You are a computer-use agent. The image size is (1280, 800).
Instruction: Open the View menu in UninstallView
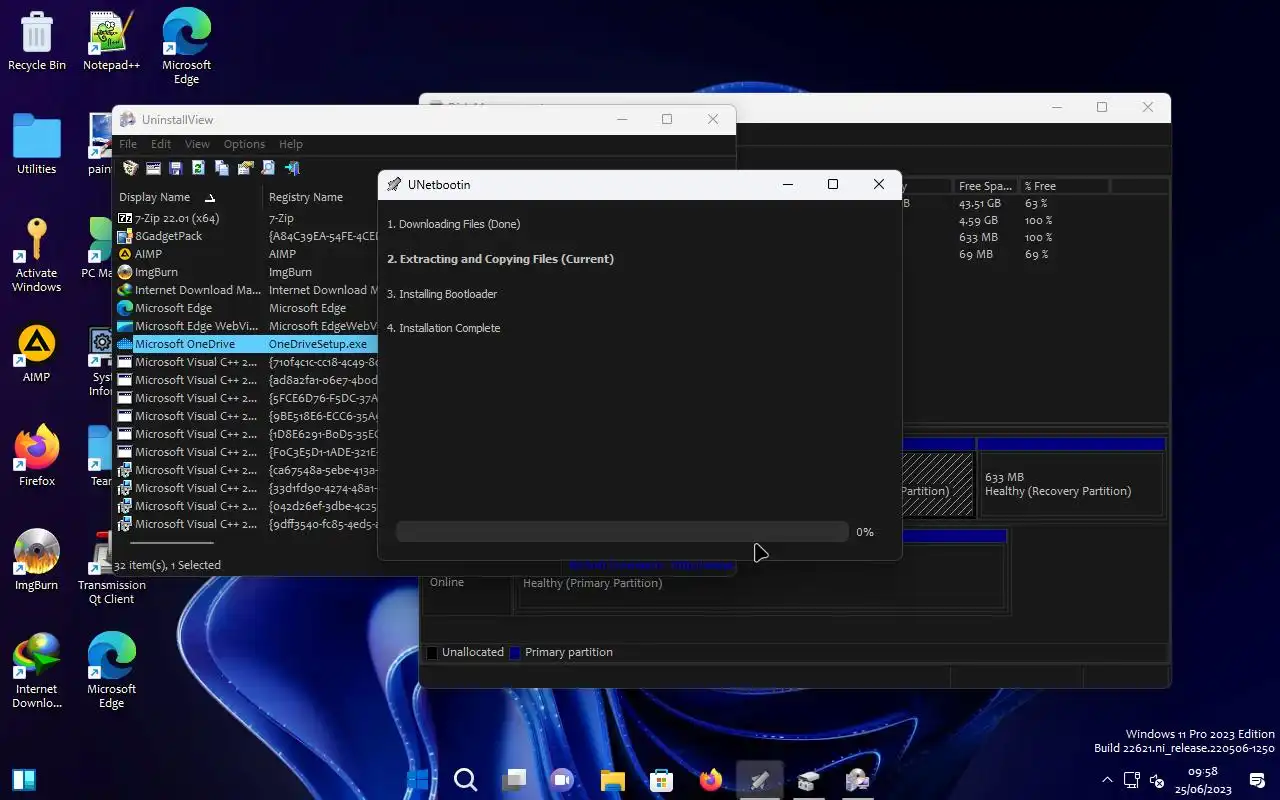[197, 144]
